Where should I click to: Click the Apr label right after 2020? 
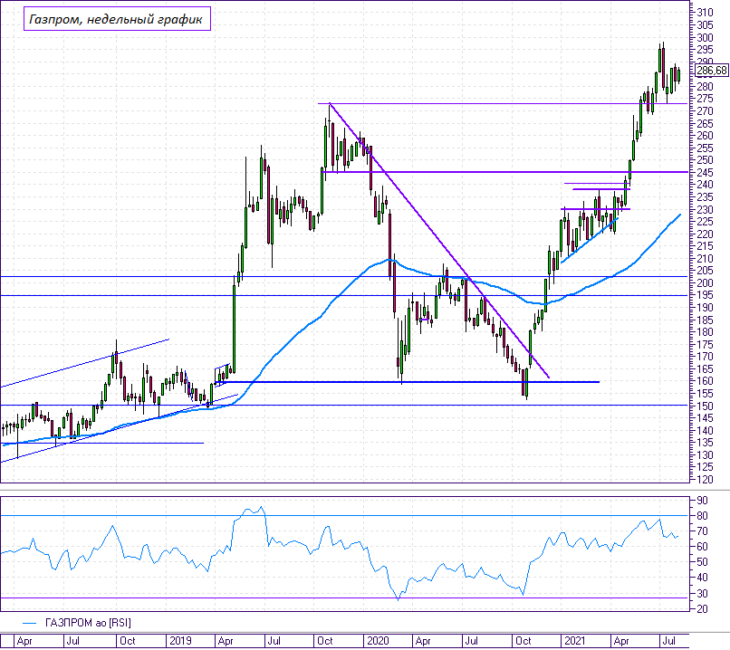(423, 641)
